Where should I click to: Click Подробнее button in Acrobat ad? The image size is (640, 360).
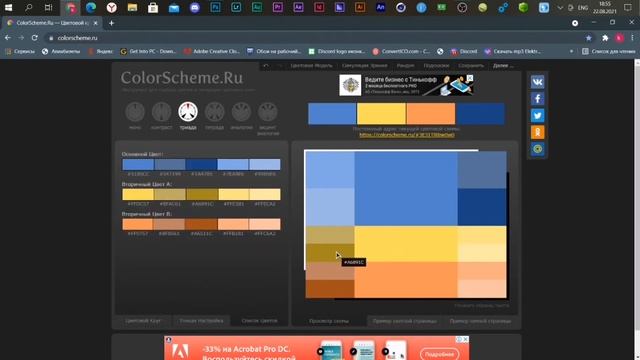coord(439,354)
